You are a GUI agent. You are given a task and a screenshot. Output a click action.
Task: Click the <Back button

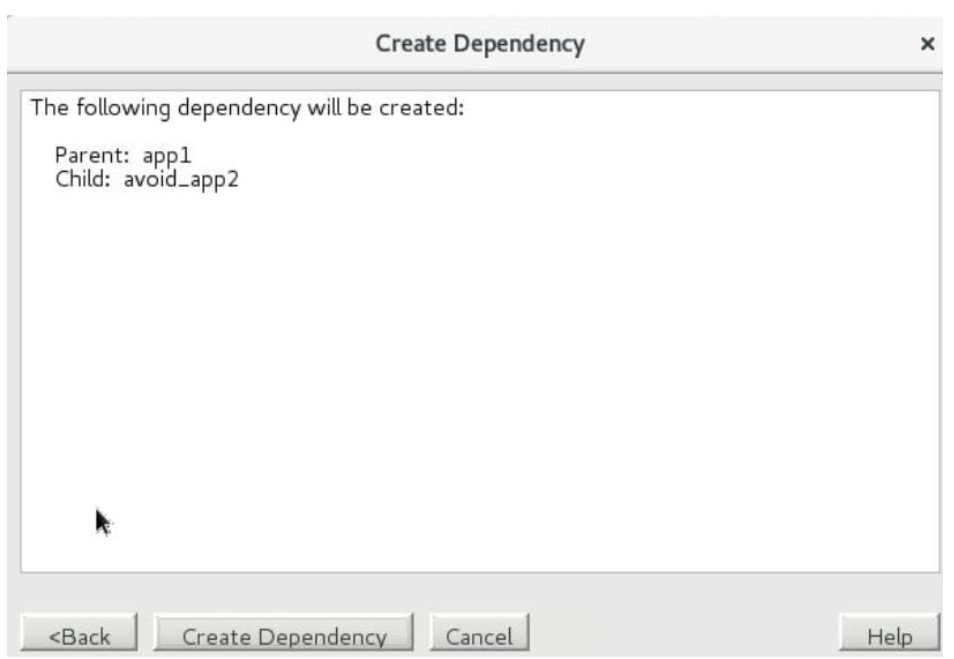(x=80, y=636)
